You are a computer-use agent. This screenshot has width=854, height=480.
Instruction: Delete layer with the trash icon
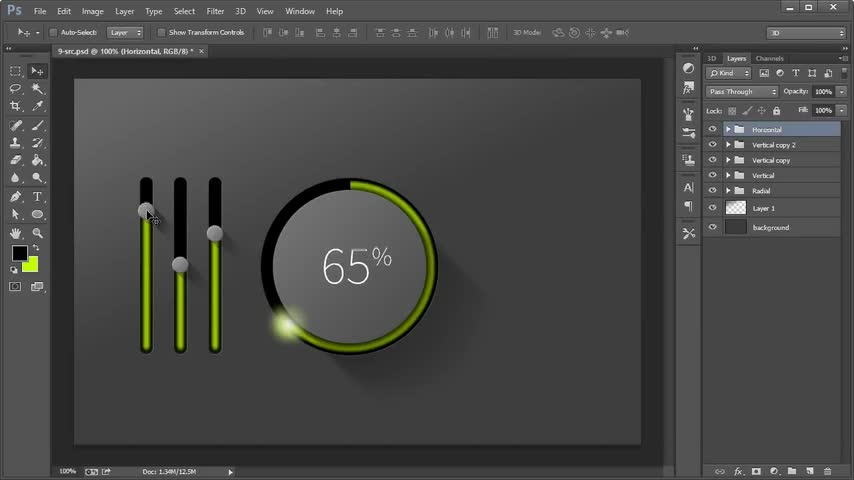tap(828, 471)
